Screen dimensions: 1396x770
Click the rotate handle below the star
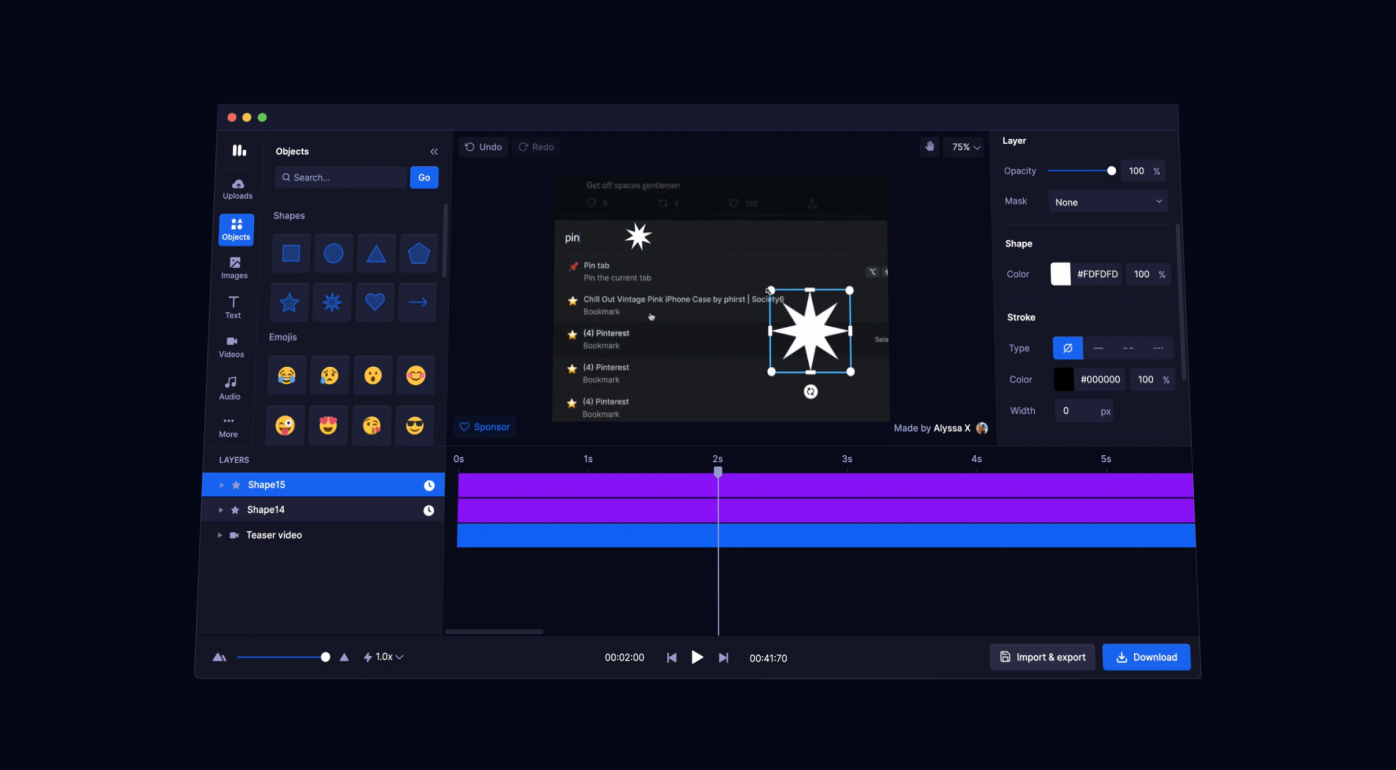pos(811,392)
